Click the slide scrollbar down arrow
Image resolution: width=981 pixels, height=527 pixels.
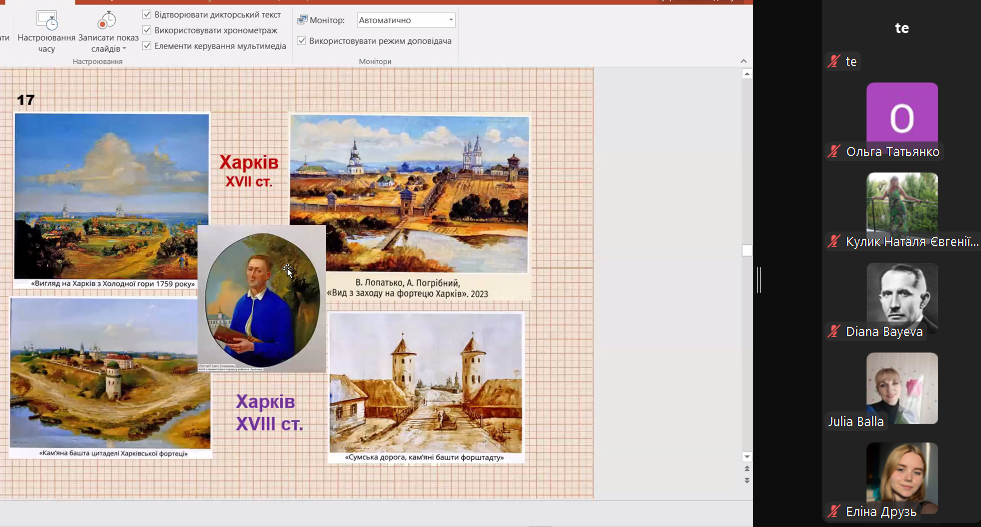[746, 456]
